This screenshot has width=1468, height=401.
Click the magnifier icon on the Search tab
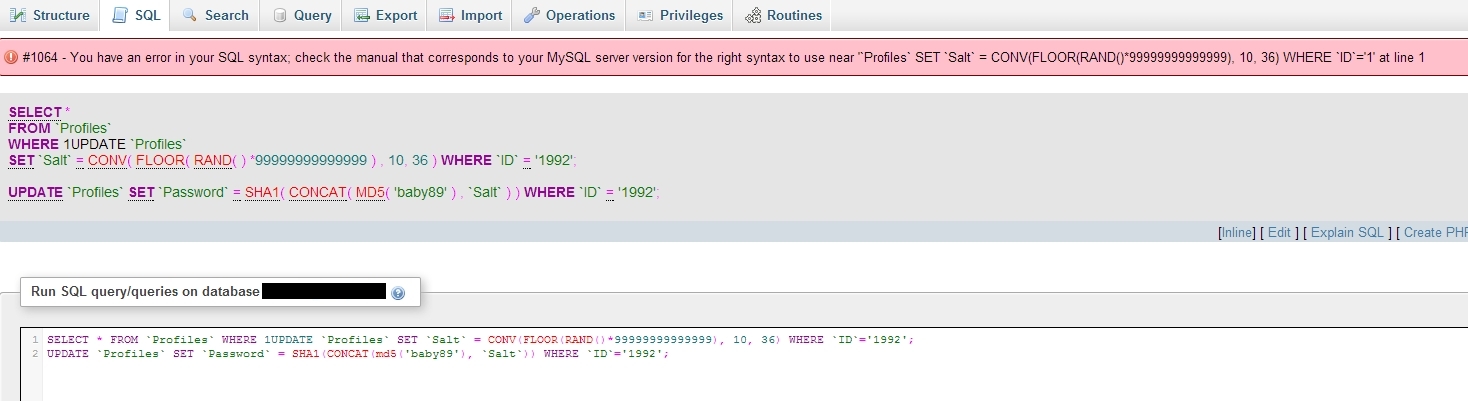tap(190, 15)
